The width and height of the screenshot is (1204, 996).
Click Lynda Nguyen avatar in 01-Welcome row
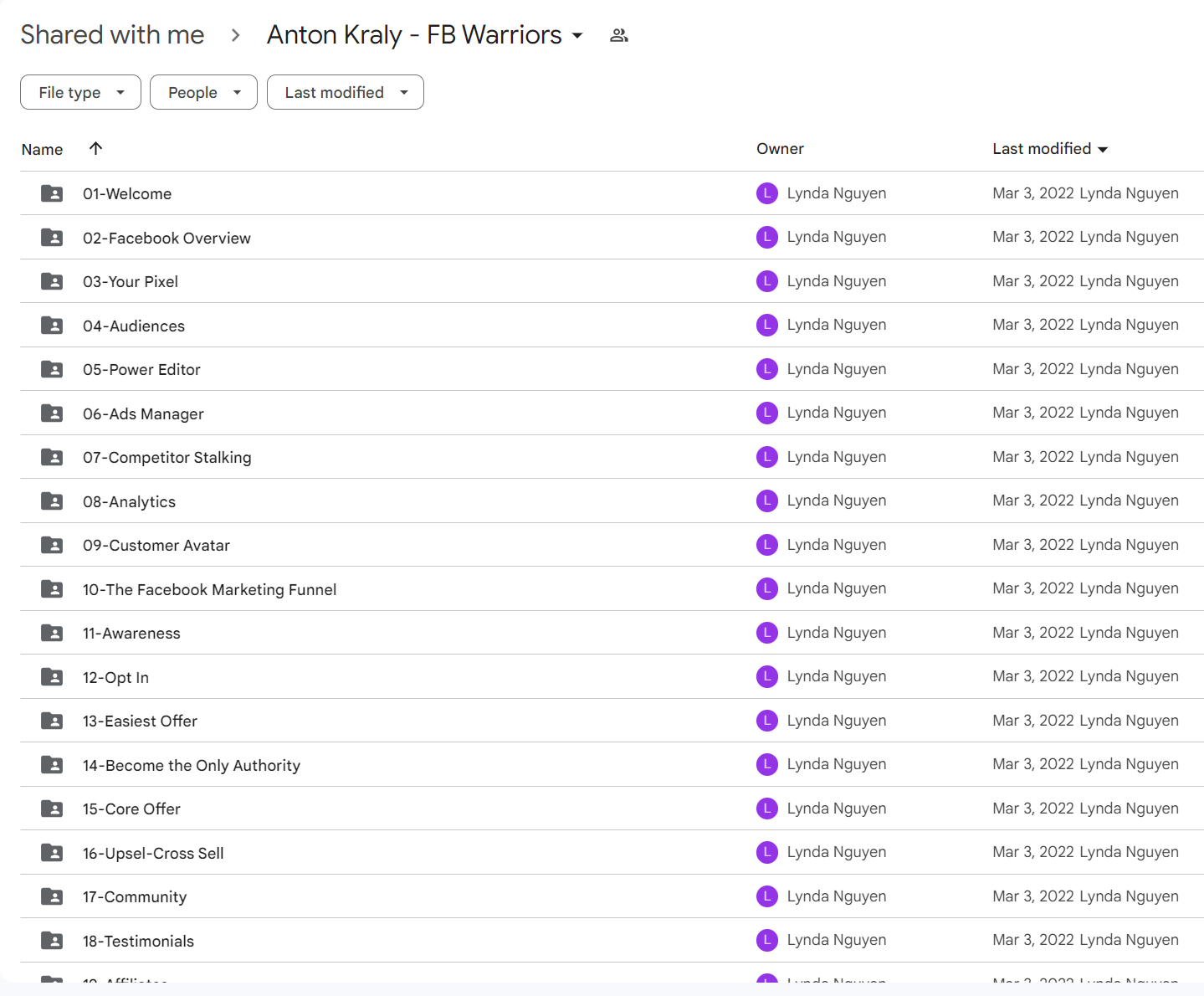(x=767, y=193)
